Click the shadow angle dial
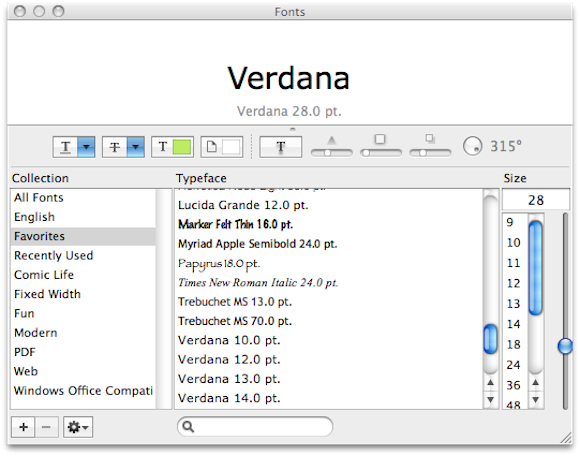 click(x=472, y=146)
